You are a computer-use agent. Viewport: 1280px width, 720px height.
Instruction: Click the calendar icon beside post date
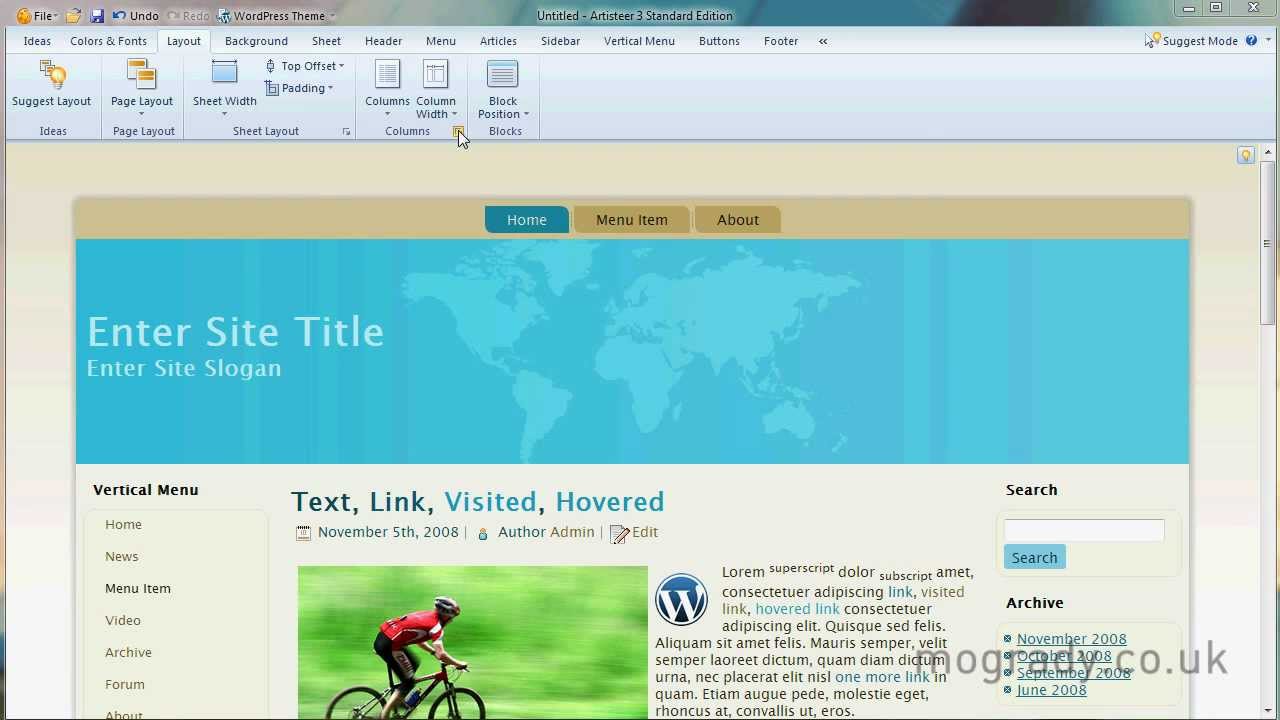pyautogui.click(x=304, y=533)
